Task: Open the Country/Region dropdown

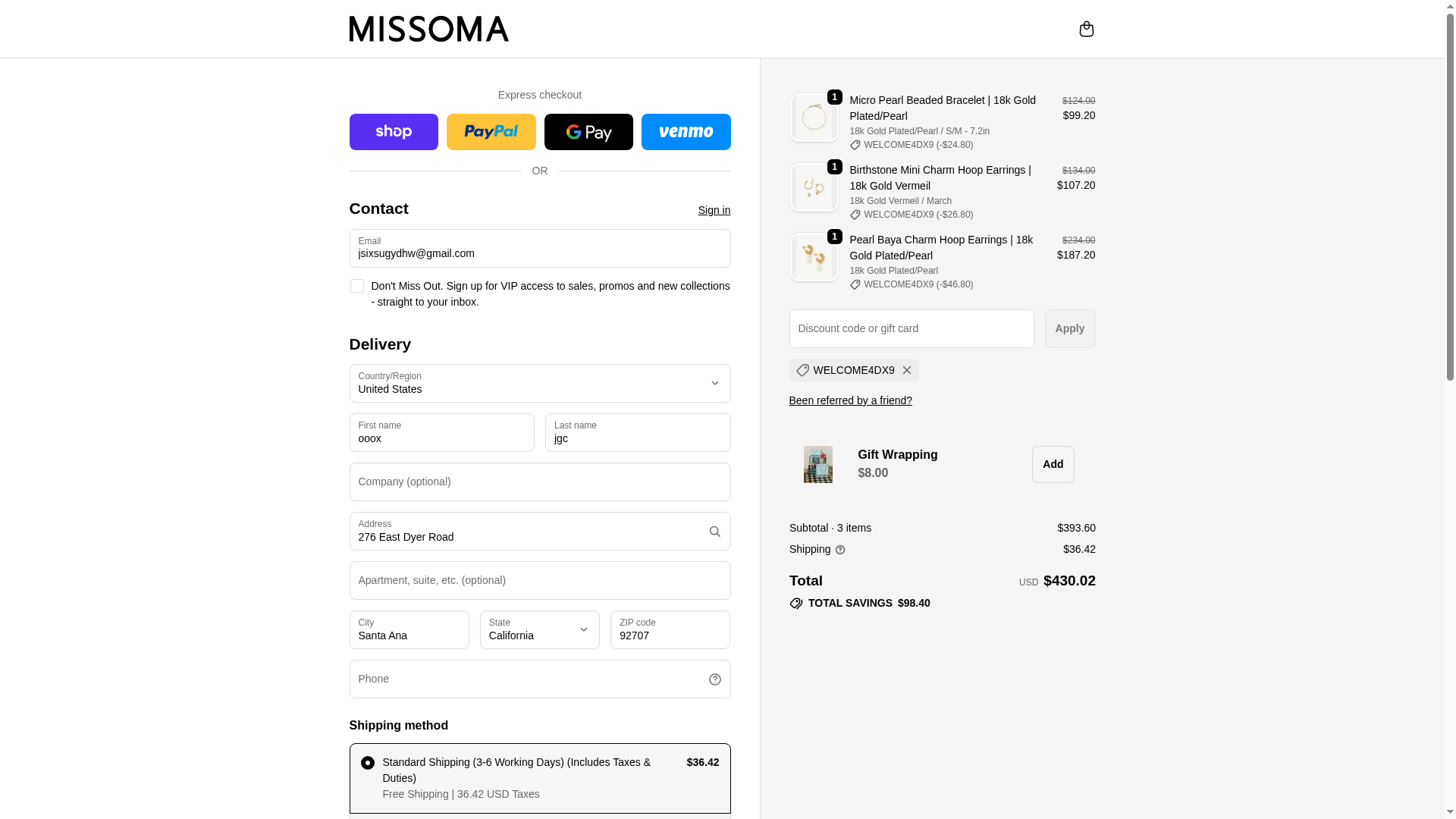Action: (540, 384)
